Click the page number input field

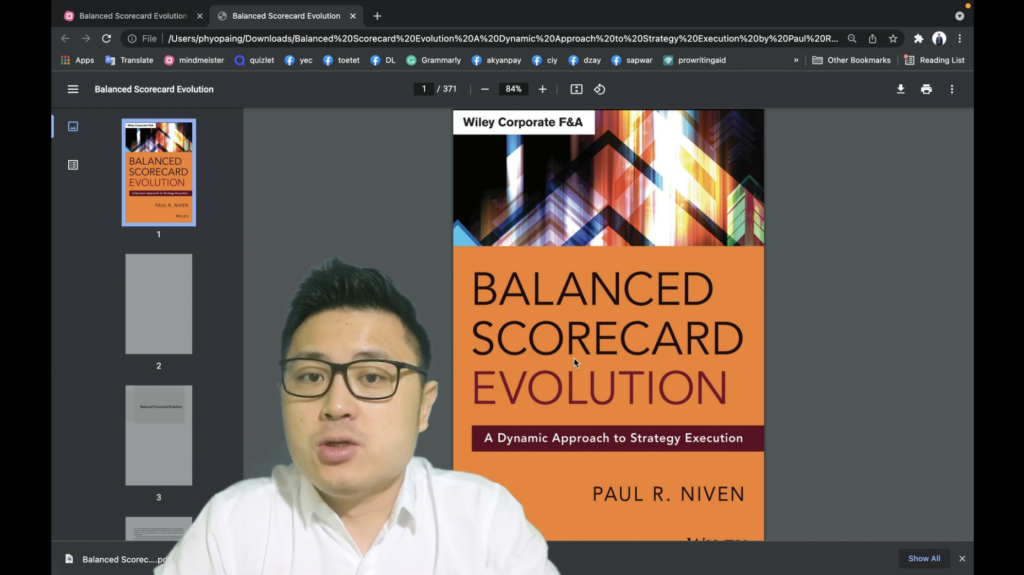[424, 89]
